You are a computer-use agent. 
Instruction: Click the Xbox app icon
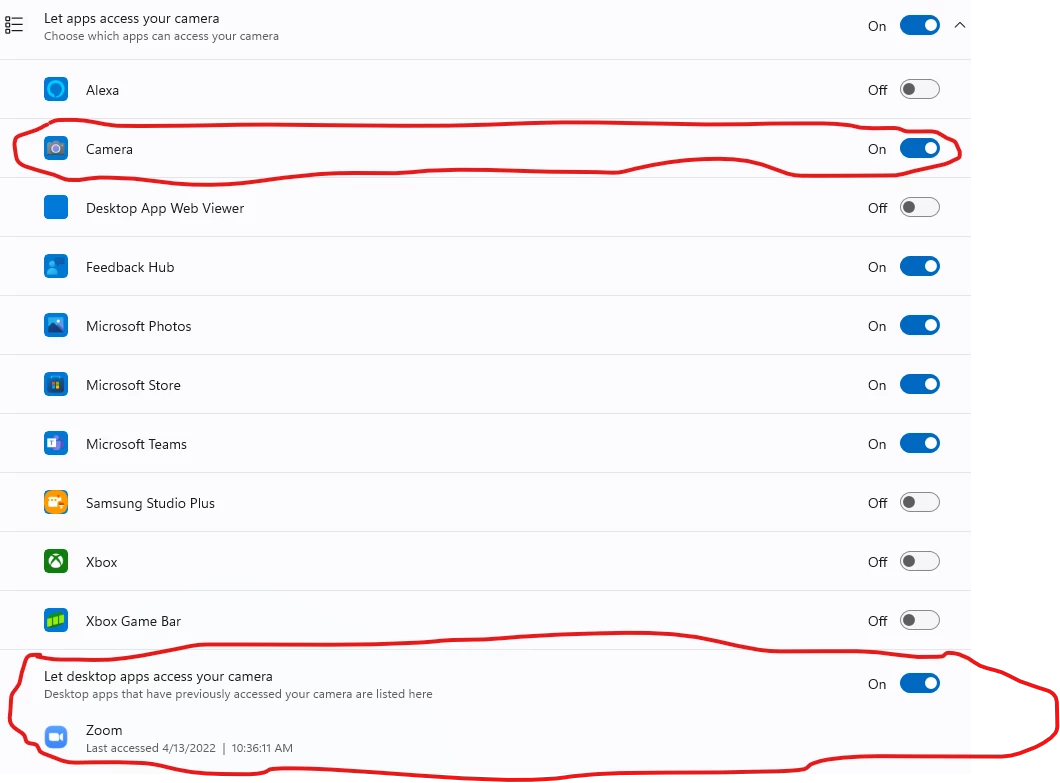tap(56, 561)
